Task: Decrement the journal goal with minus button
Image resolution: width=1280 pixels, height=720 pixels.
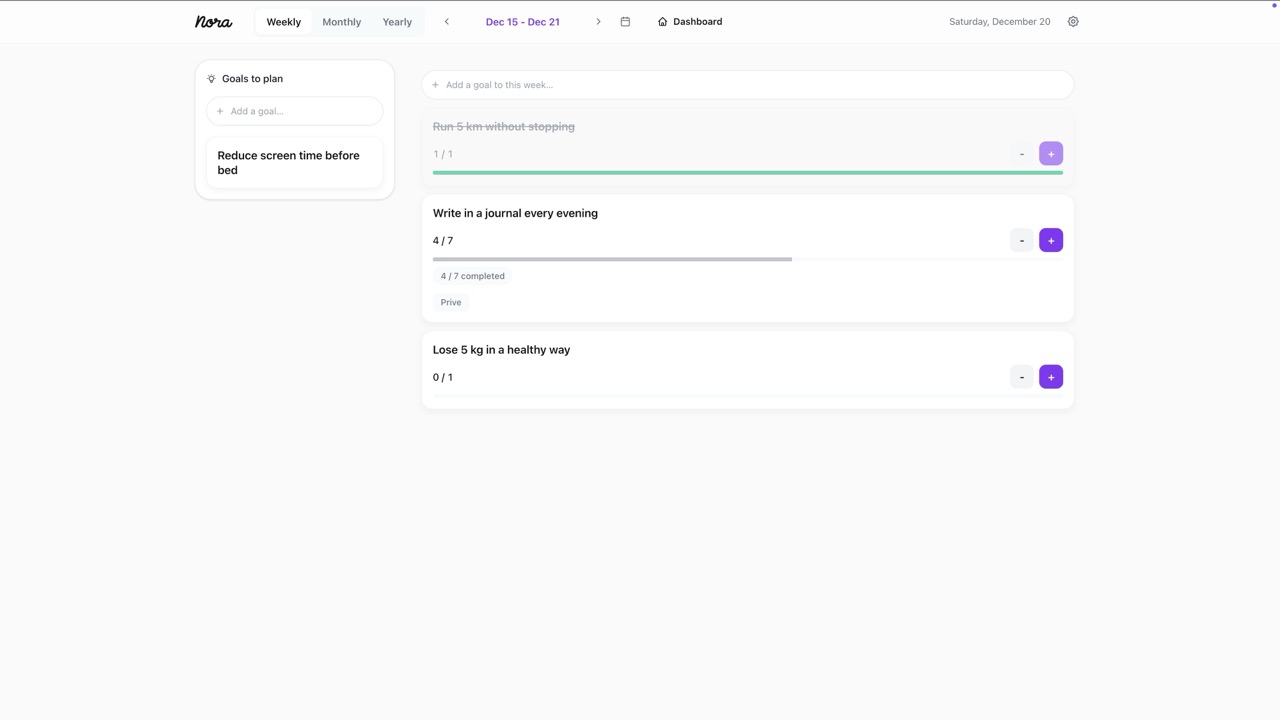Action: click(x=1021, y=241)
